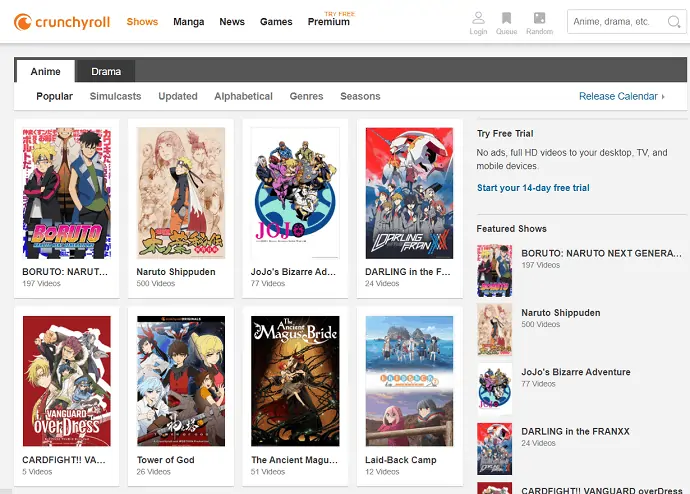Click the 'Featured Shows' heading
Viewport: 690px width, 494px height.
[x=511, y=229]
